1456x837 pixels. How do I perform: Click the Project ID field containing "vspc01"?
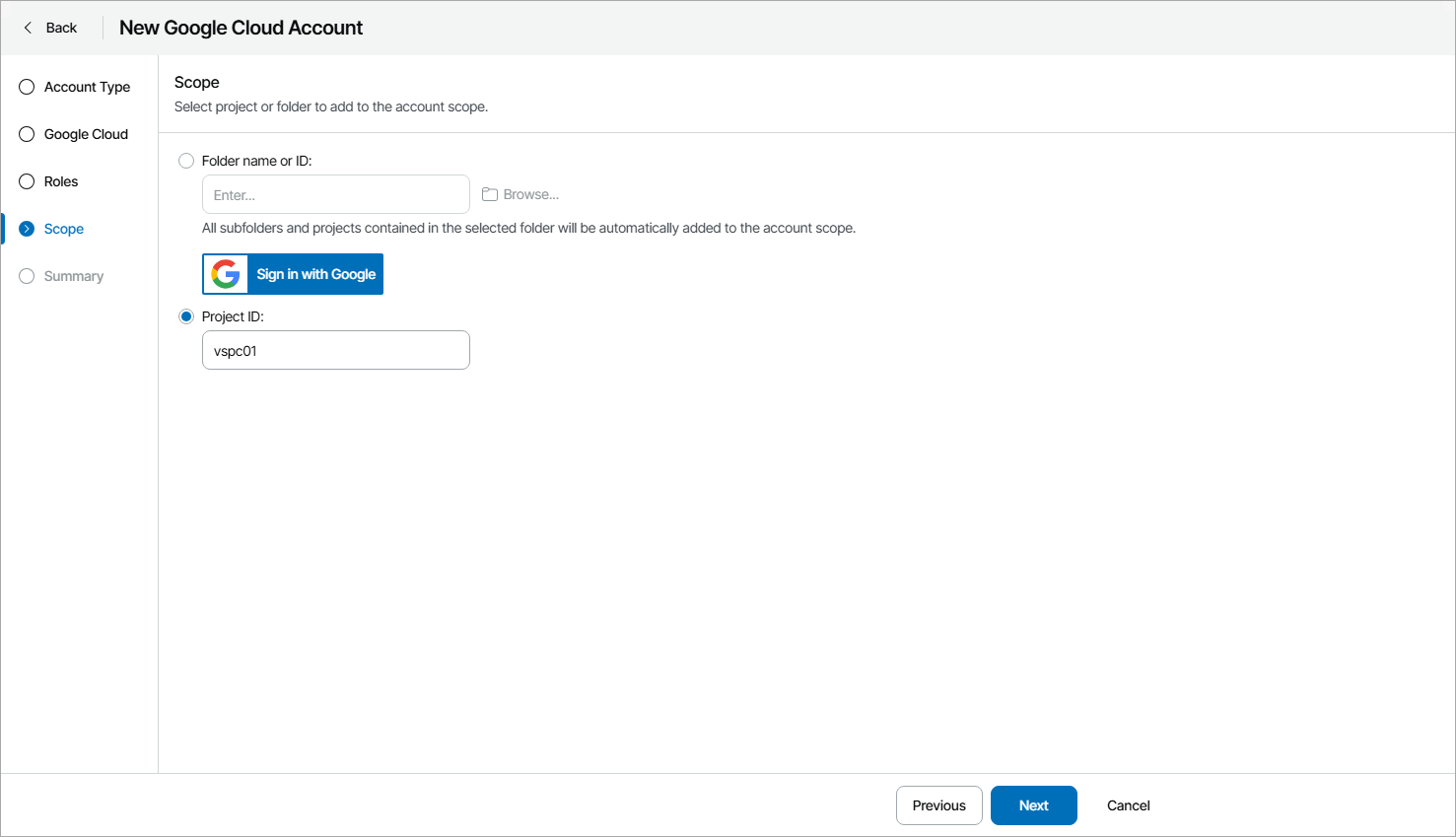(335, 350)
